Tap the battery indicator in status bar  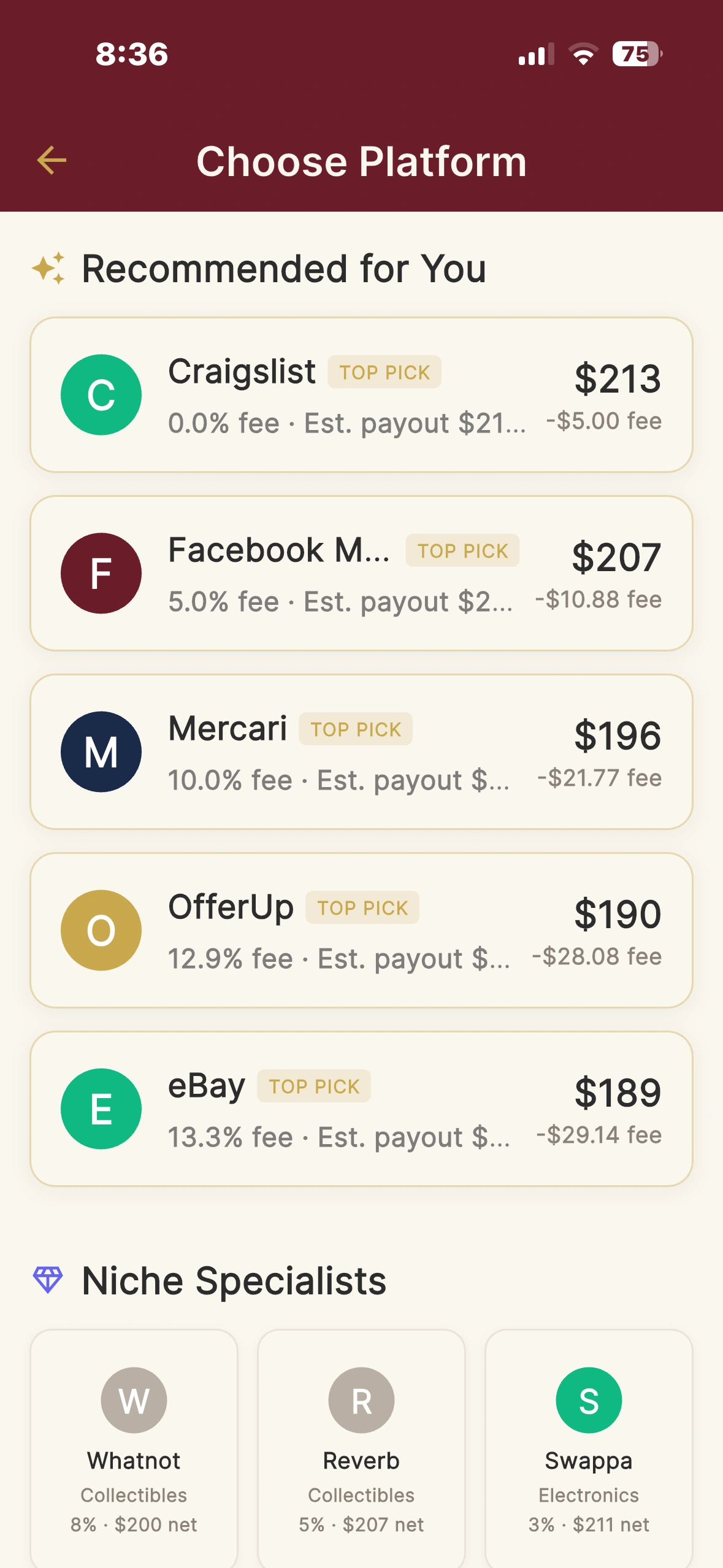(637, 54)
